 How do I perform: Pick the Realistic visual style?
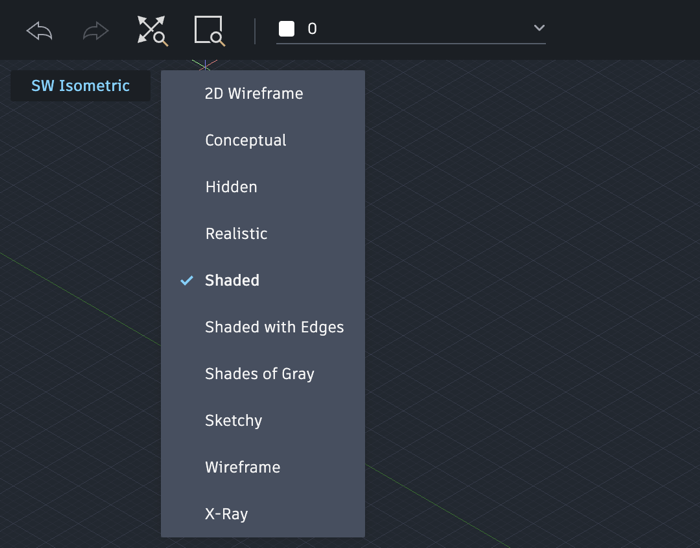[x=236, y=234]
